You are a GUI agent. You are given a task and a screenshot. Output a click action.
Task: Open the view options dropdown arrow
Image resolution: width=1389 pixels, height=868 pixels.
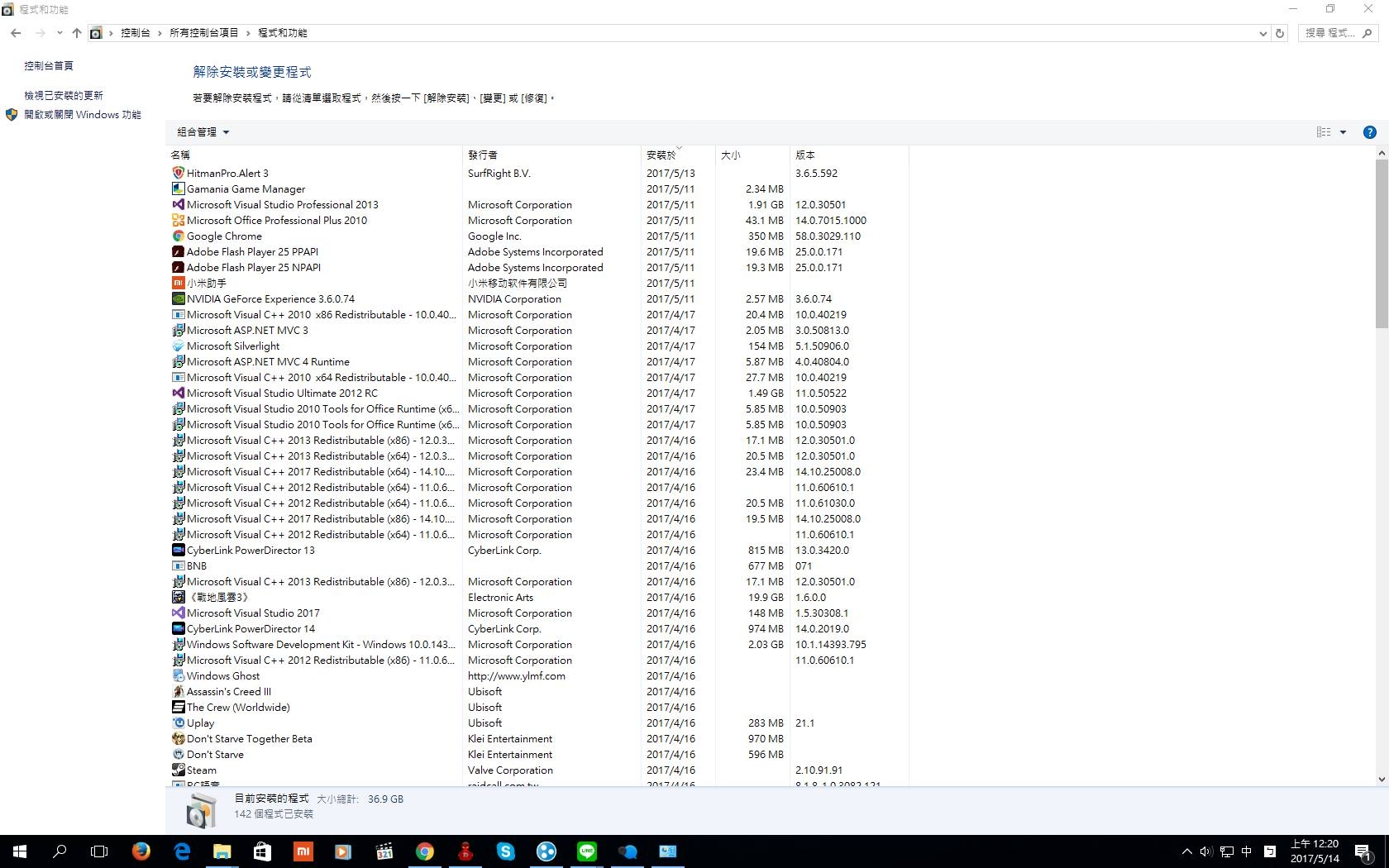[1343, 132]
